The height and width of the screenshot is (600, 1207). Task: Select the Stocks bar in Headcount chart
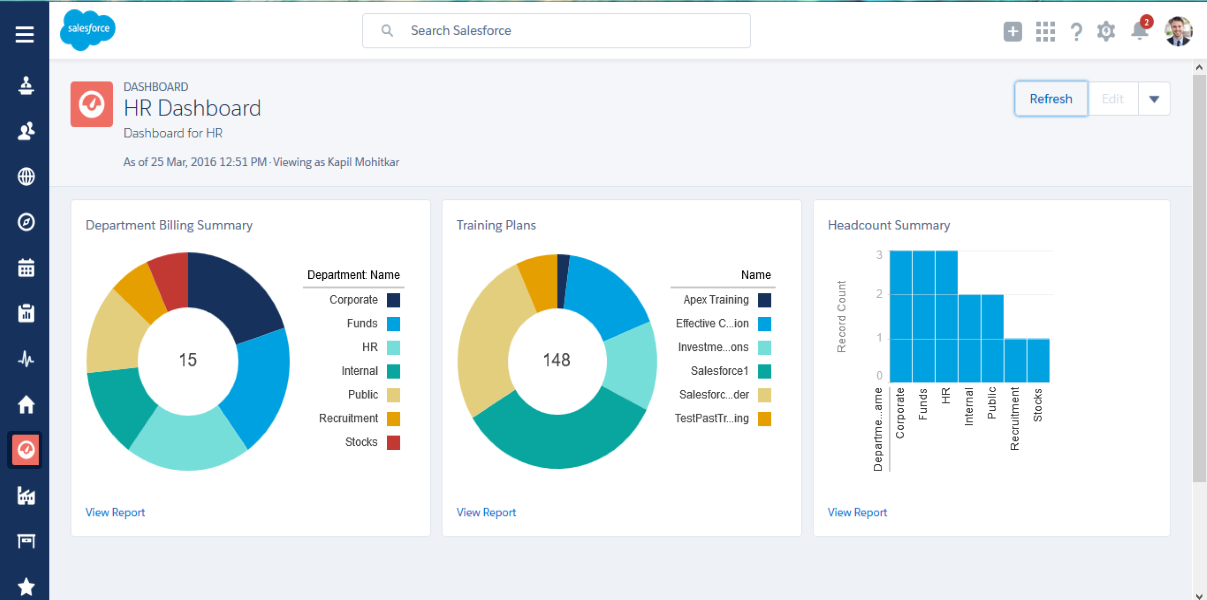[x=1039, y=359]
